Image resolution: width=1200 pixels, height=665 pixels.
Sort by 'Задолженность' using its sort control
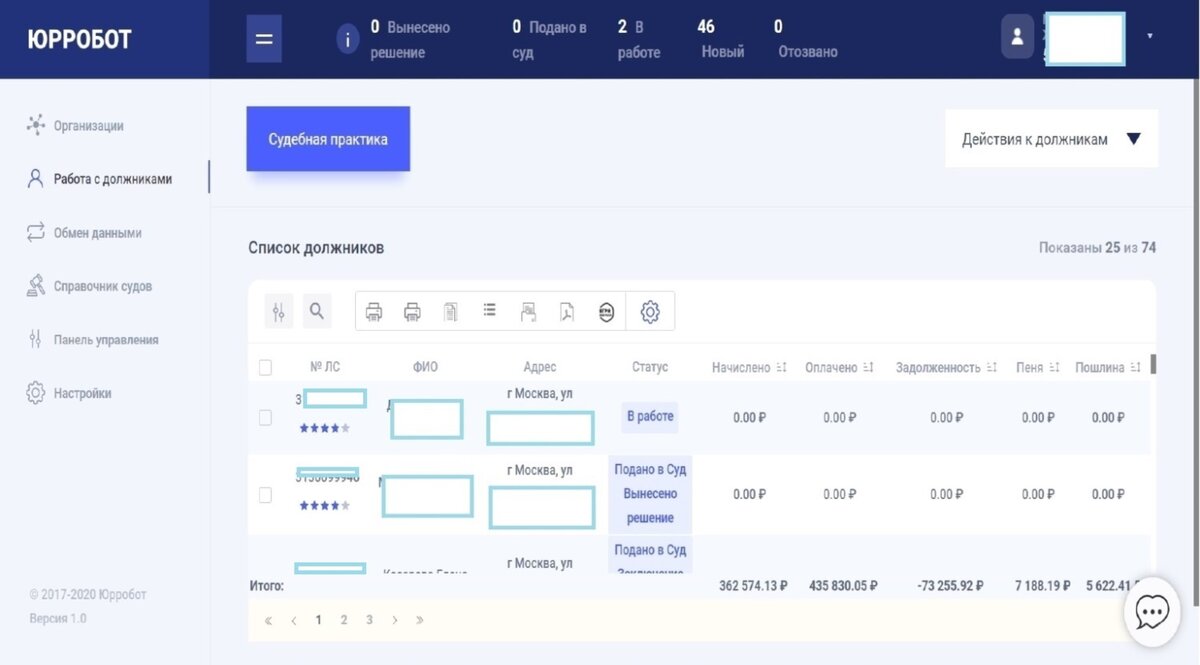pos(993,367)
